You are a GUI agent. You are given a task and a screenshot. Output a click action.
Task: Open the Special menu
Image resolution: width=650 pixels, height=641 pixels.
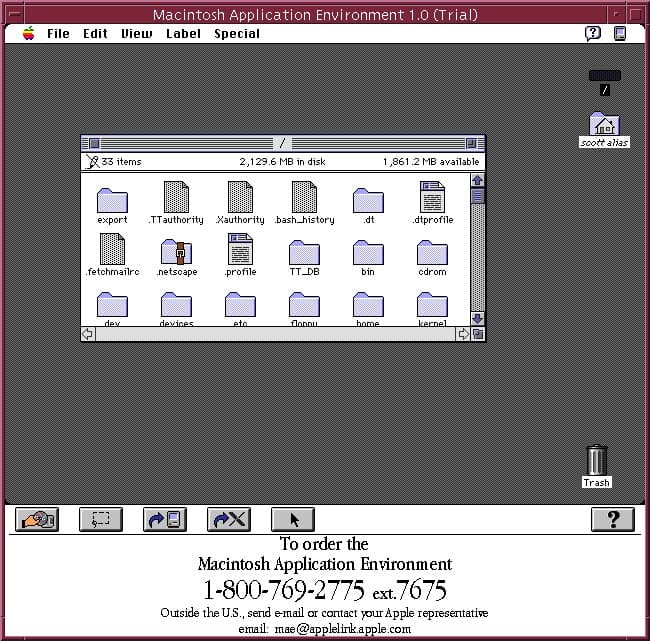coord(237,34)
